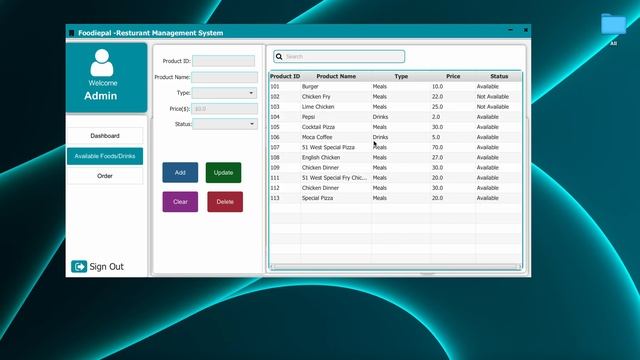Viewport: 640px width, 360px height.
Task: Select the Cocktail Pizza row
Action: pos(396,127)
